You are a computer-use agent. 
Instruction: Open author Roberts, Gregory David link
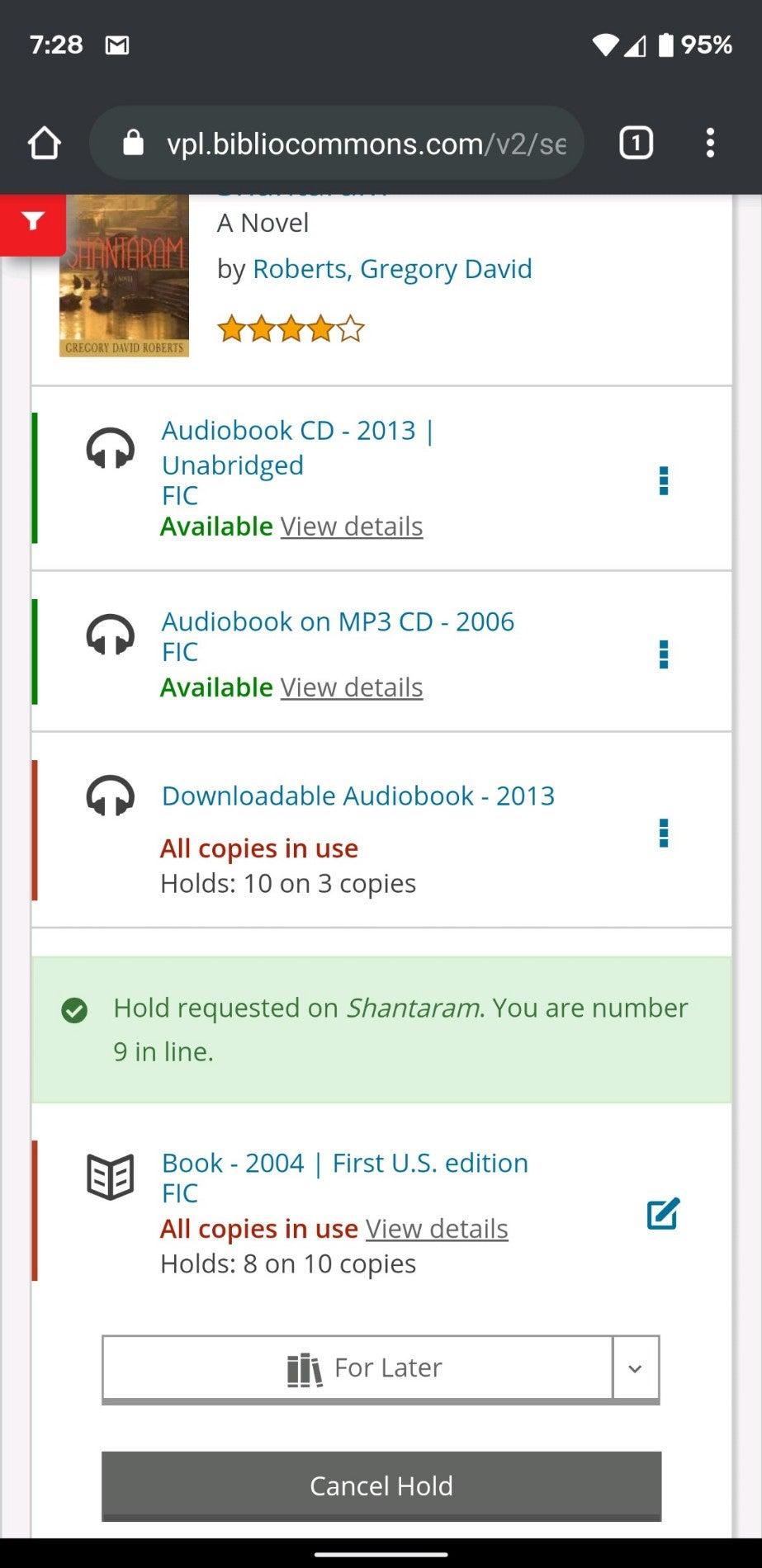392,269
